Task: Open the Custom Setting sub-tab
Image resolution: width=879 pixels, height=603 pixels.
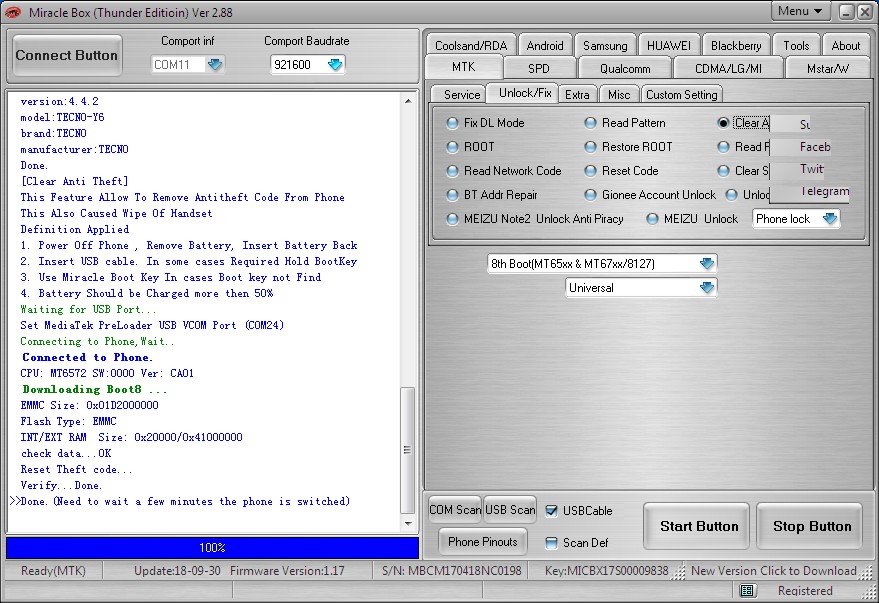Action: click(681, 94)
